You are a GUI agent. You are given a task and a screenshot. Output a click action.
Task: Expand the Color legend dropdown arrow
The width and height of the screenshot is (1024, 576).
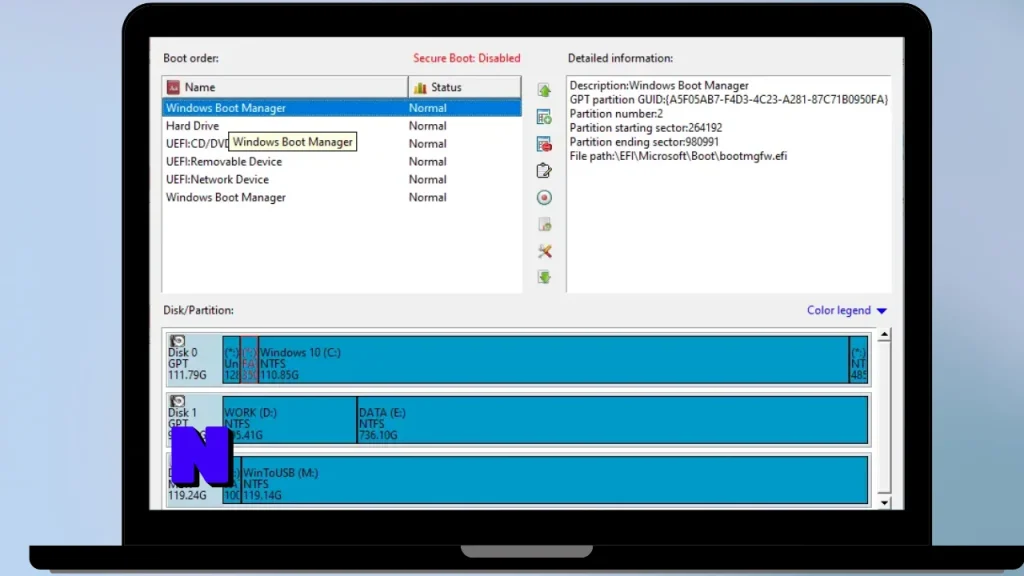click(x=882, y=311)
